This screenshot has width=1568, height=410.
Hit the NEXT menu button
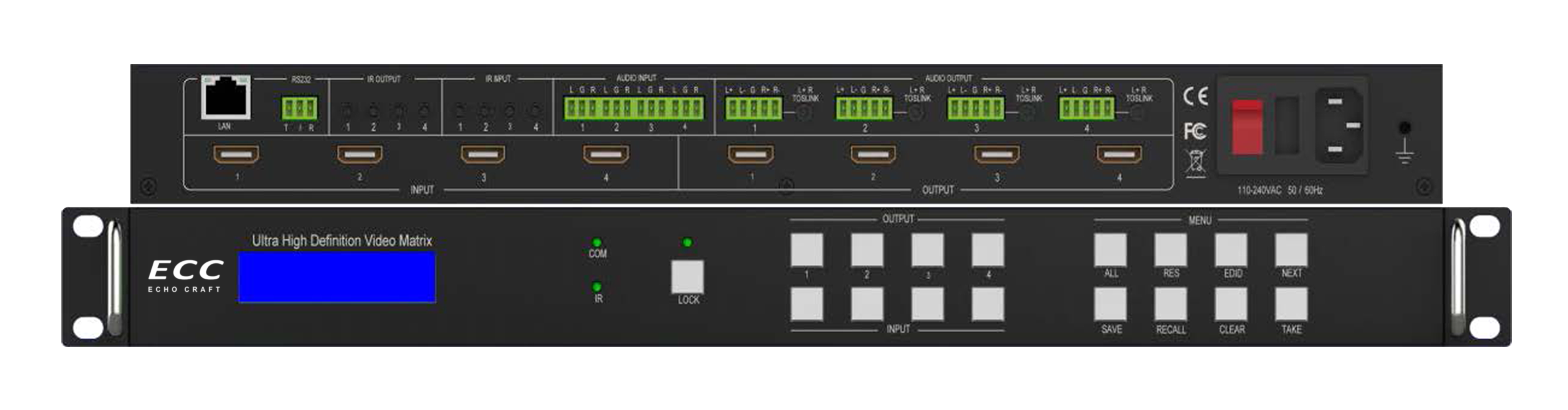1291,249
